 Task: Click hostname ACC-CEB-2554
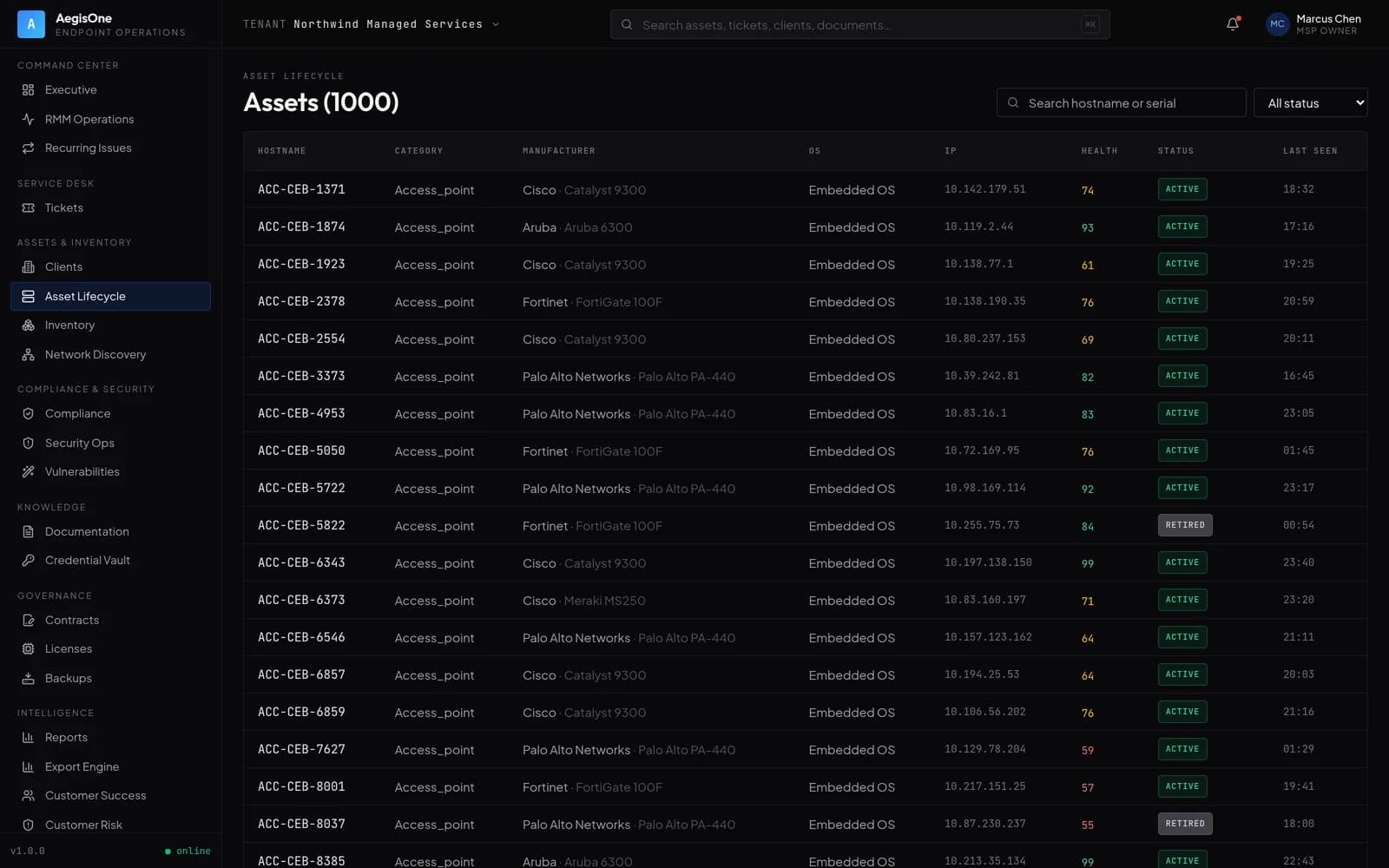point(301,339)
